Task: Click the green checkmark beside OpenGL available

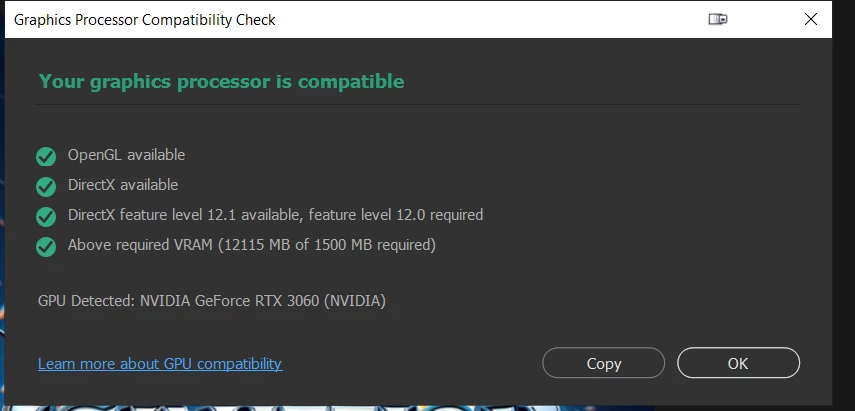Action: click(46, 157)
